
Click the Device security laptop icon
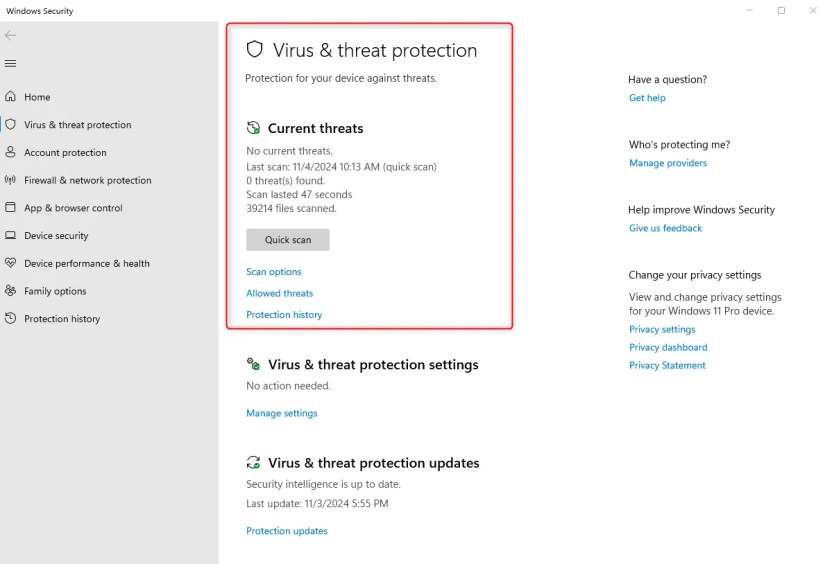coord(11,236)
